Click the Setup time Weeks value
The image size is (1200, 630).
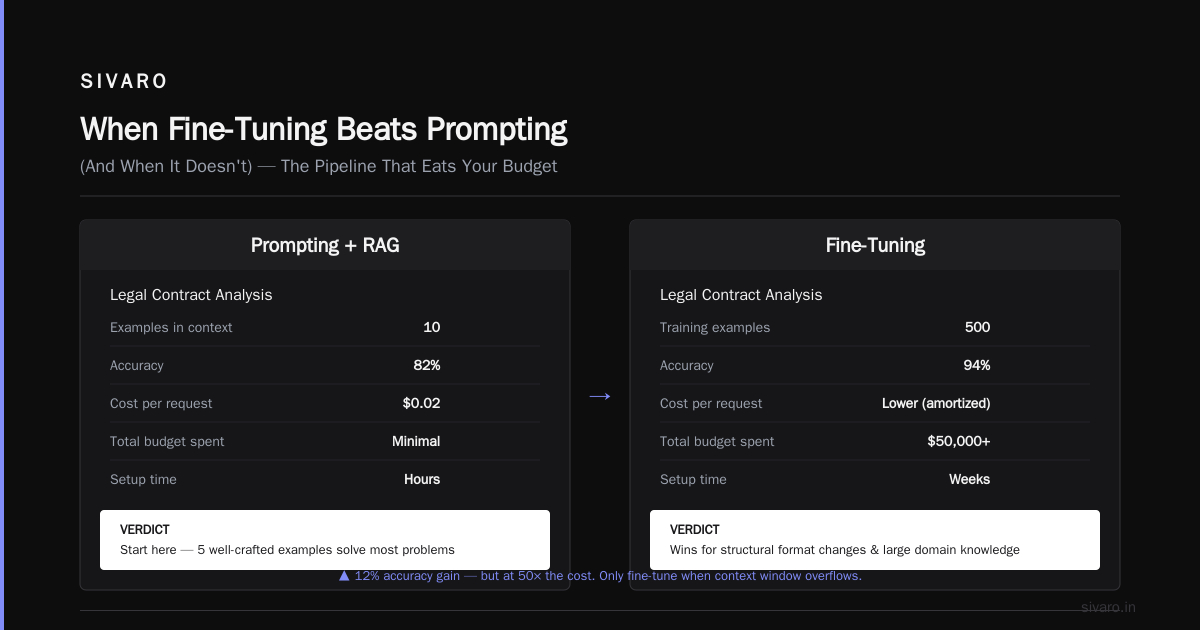click(x=970, y=479)
